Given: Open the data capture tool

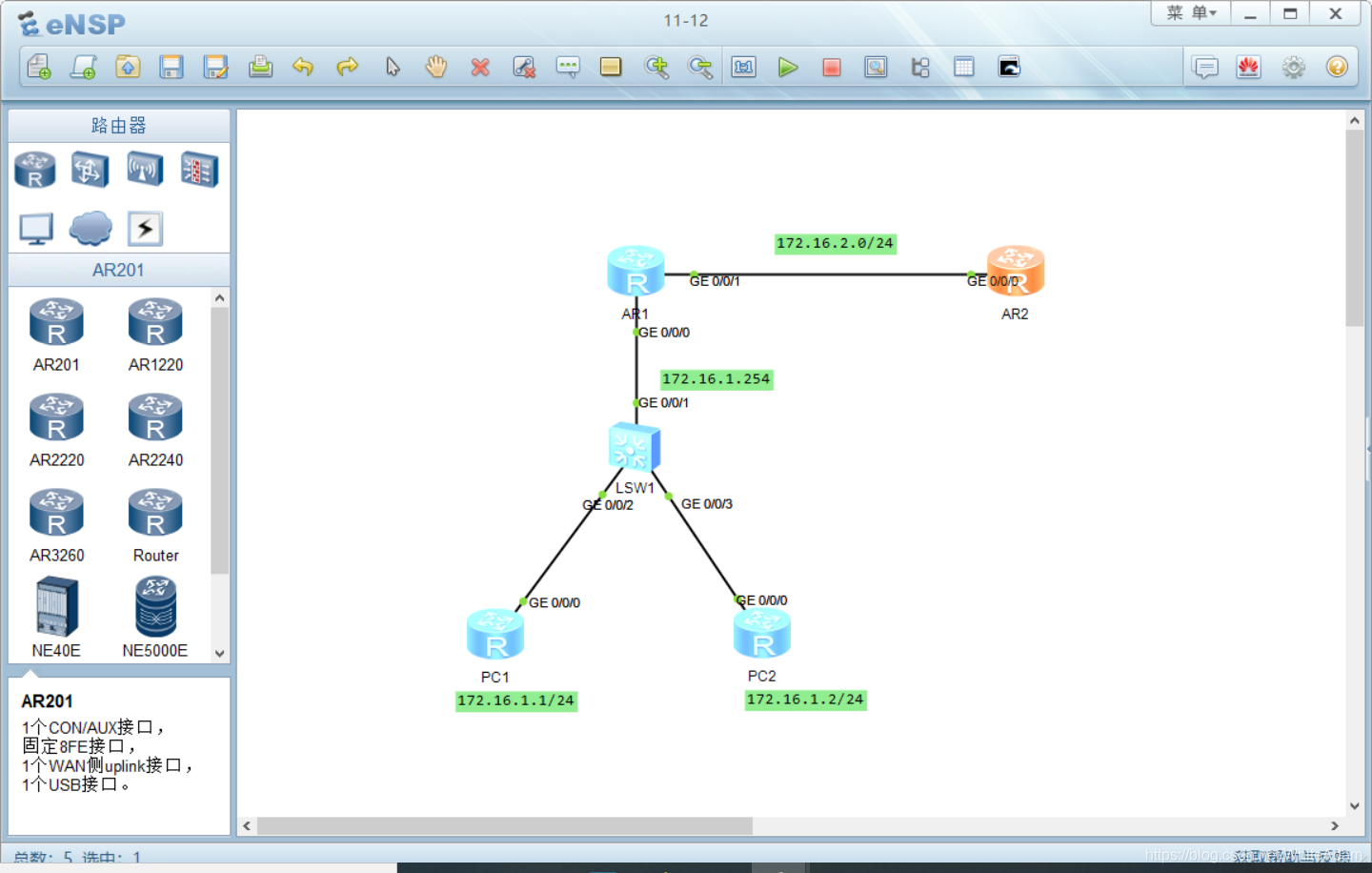Looking at the screenshot, I should click(x=876, y=67).
